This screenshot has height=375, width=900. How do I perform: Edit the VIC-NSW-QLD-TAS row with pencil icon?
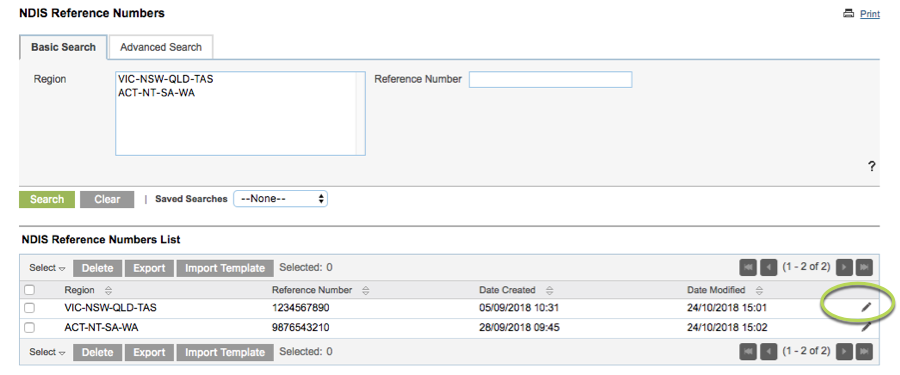[866, 307]
